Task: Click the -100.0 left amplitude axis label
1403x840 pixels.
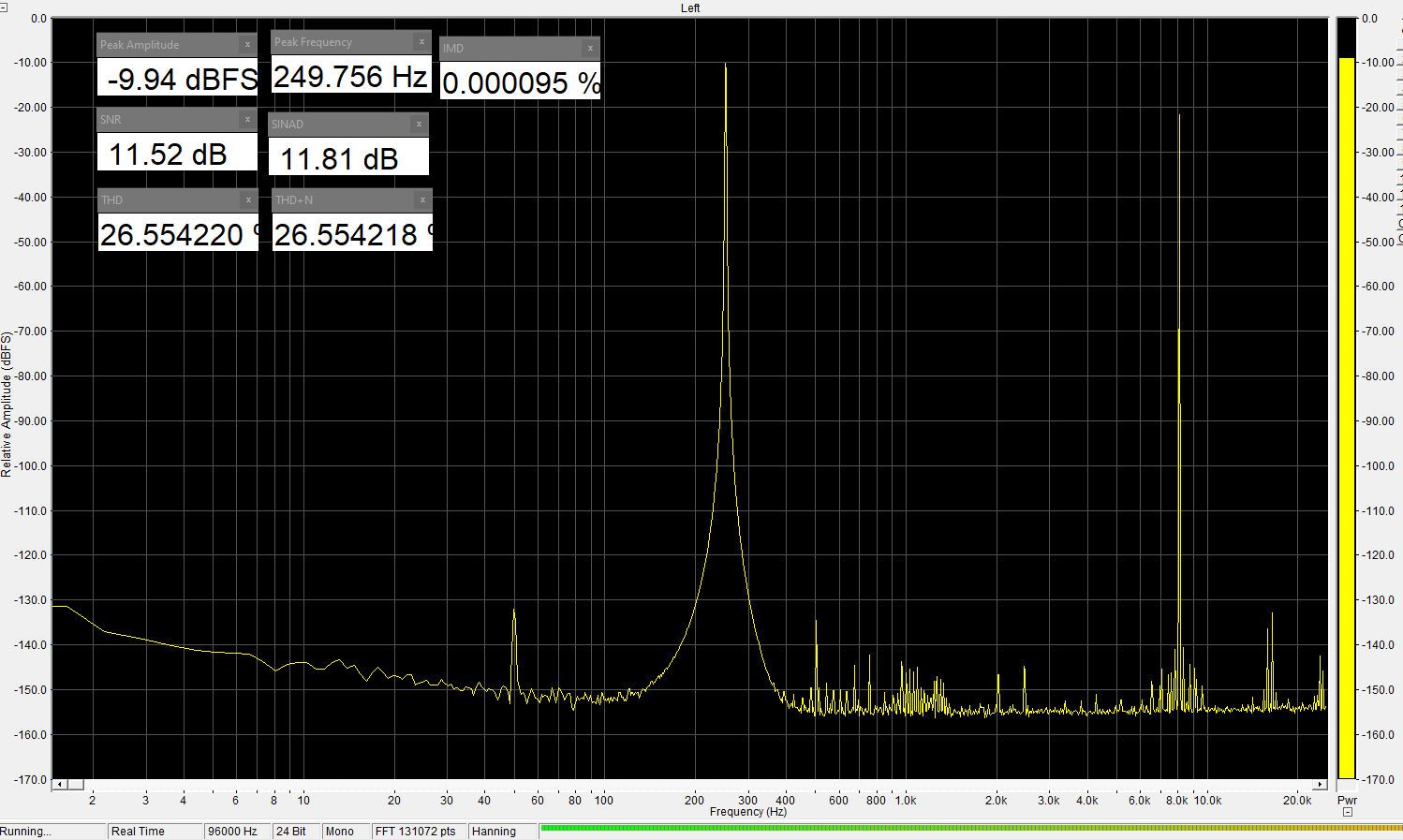Action: pyautogui.click(x=30, y=465)
